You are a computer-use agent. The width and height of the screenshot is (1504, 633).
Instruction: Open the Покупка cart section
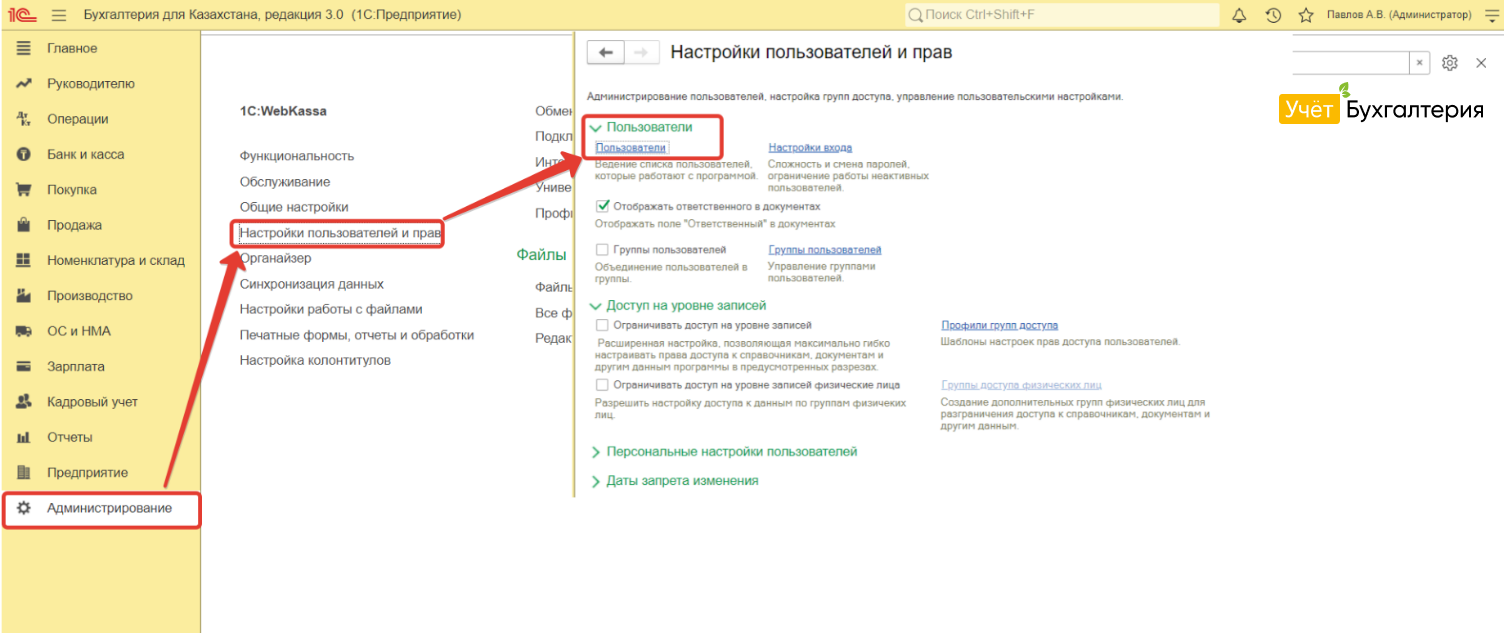[72, 190]
